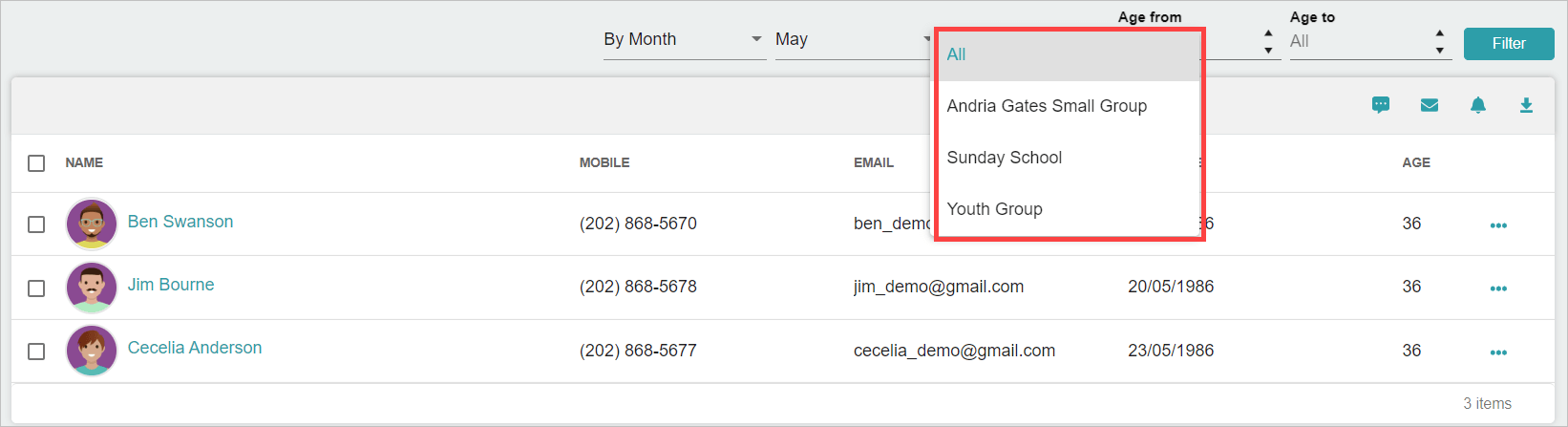Increase the Age from value
This screenshot has height=427, width=1568.
(x=1268, y=32)
